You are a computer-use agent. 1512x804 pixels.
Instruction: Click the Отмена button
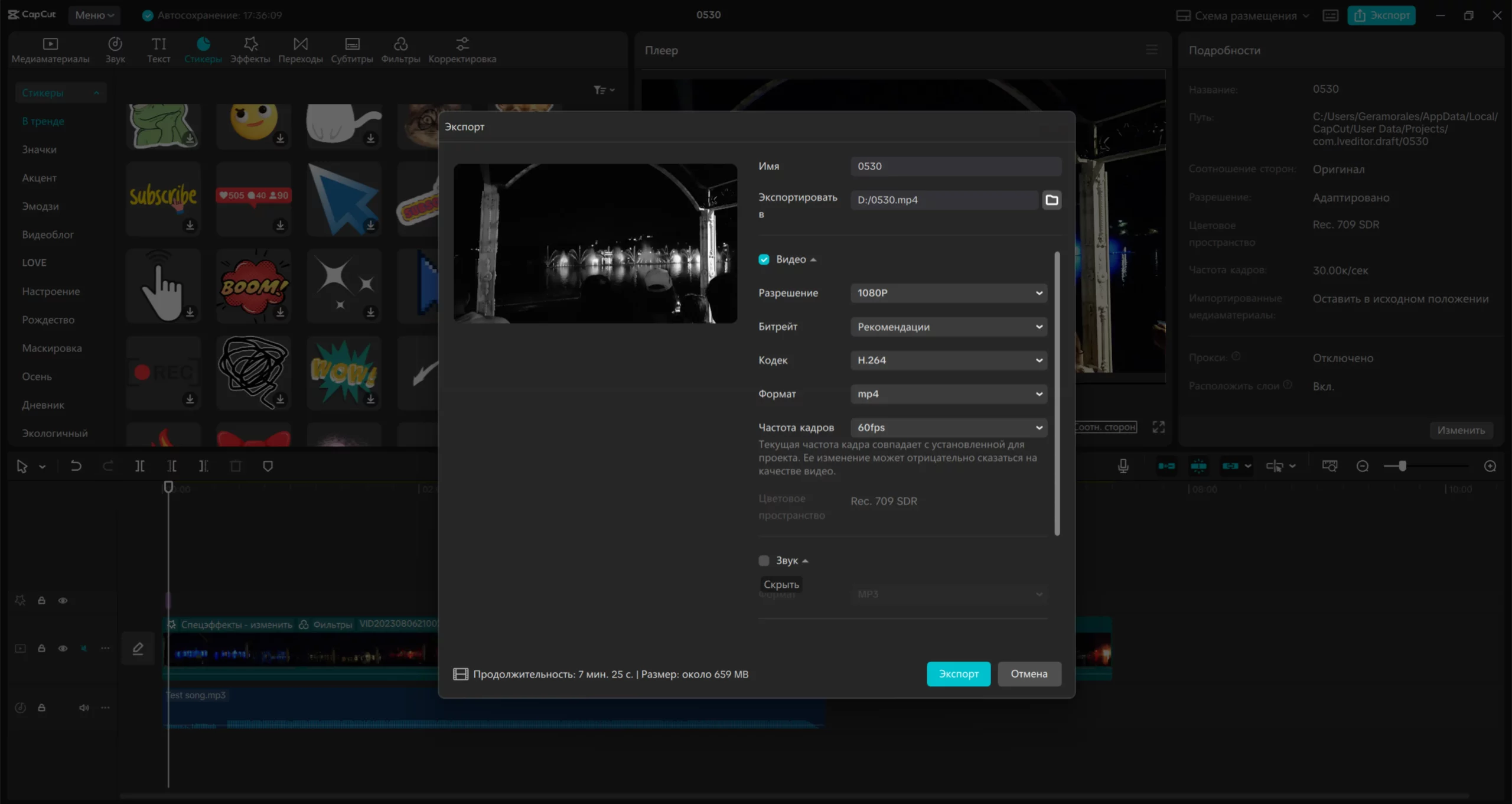tap(1029, 673)
